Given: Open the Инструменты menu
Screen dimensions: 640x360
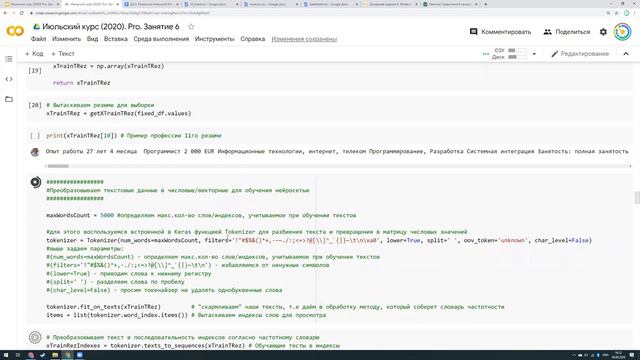Looking at the screenshot, I should pos(215,39).
